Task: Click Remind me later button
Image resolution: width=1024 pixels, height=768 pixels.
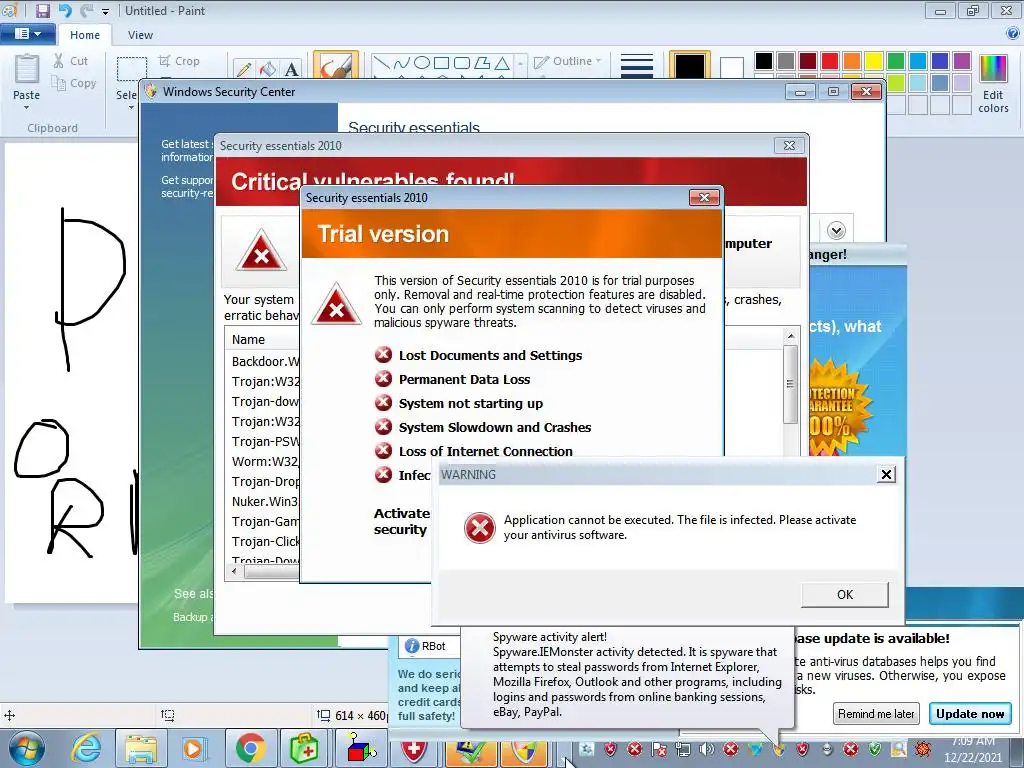Action: click(876, 714)
